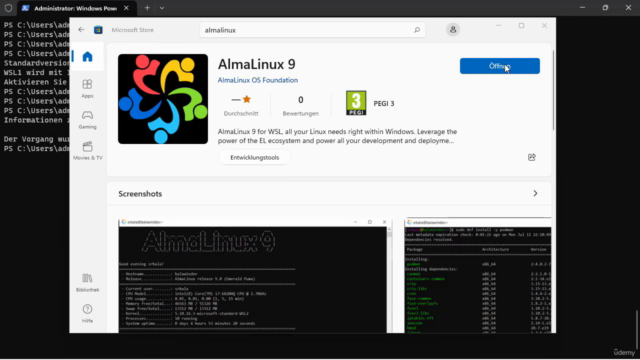Click the search magnifier icon
640x360 pixels.
pos(417,30)
